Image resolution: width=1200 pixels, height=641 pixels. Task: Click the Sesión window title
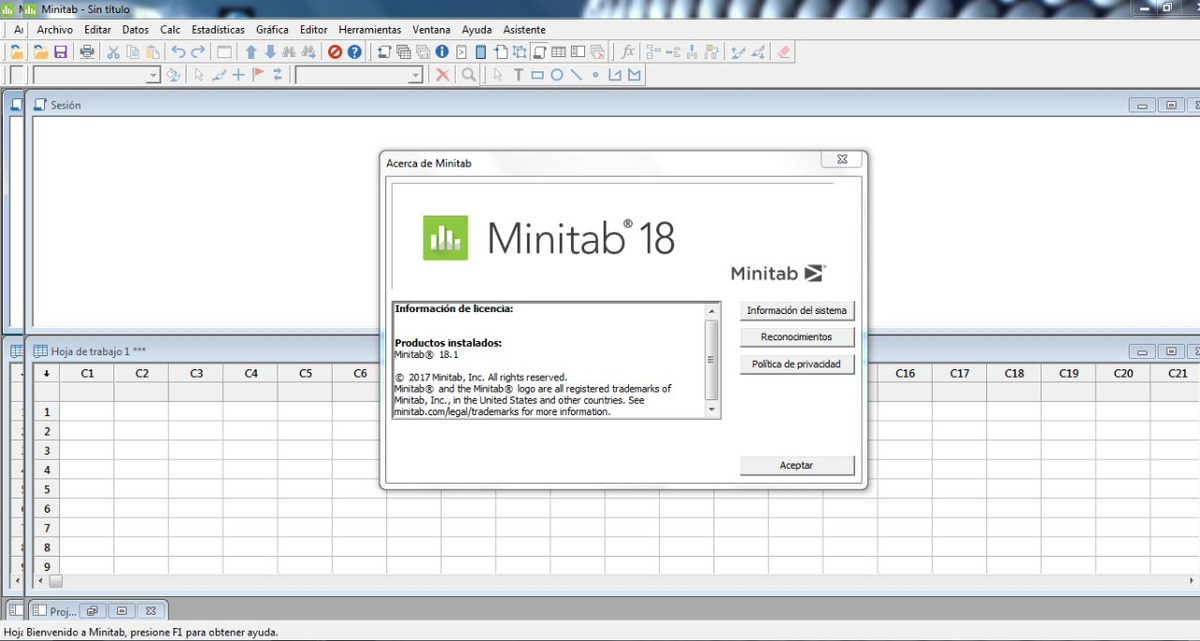[66, 105]
